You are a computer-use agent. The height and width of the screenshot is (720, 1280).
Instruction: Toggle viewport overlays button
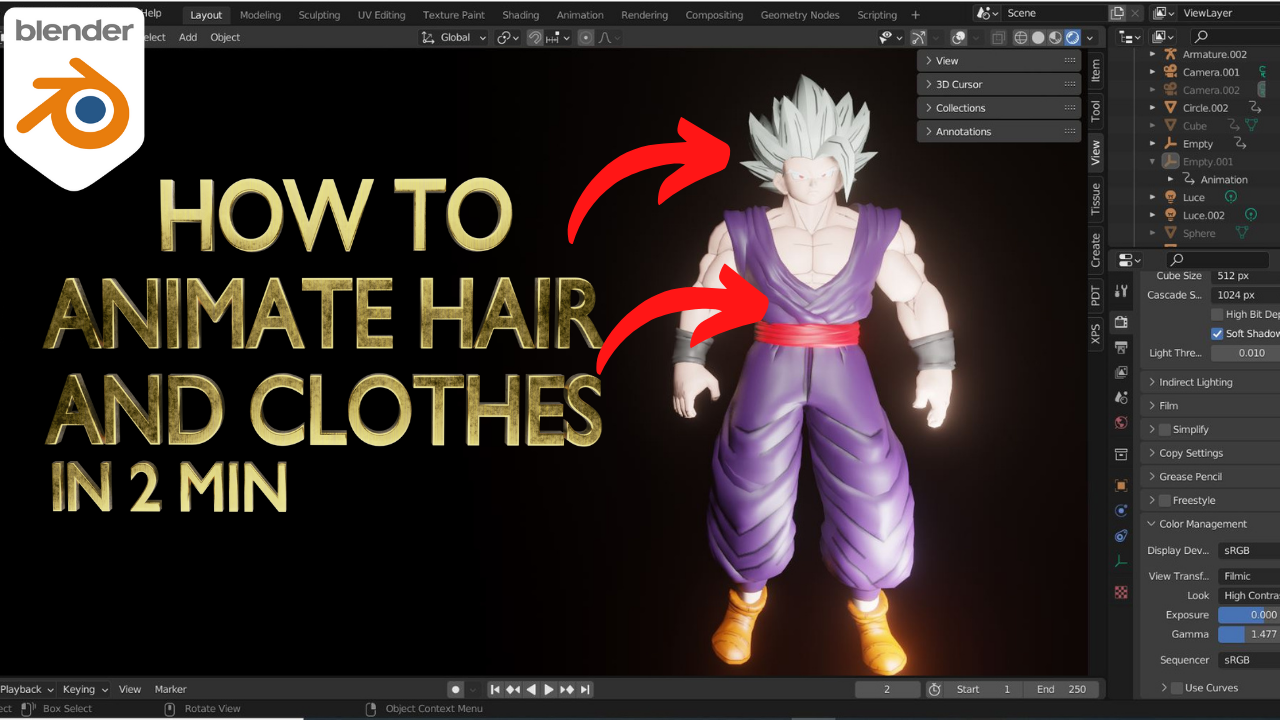959,38
